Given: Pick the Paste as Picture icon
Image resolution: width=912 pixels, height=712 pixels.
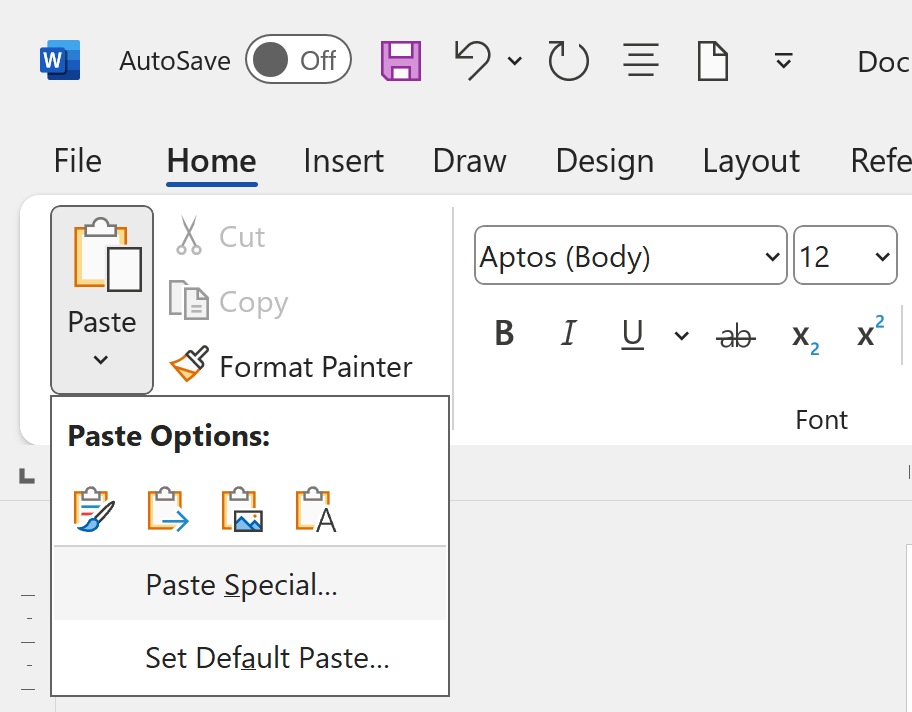Looking at the screenshot, I should coord(242,510).
